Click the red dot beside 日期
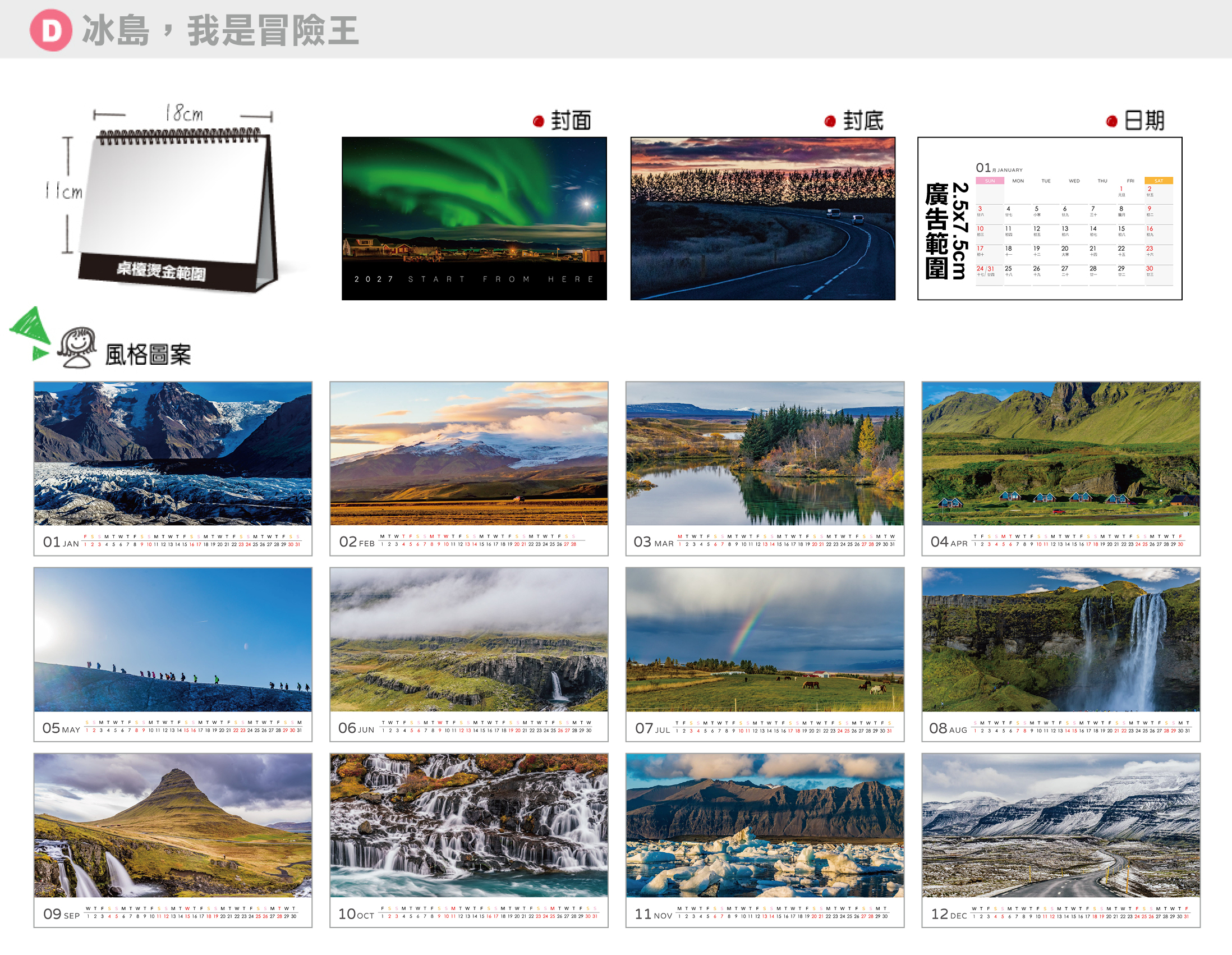 click(x=1112, y=121)
